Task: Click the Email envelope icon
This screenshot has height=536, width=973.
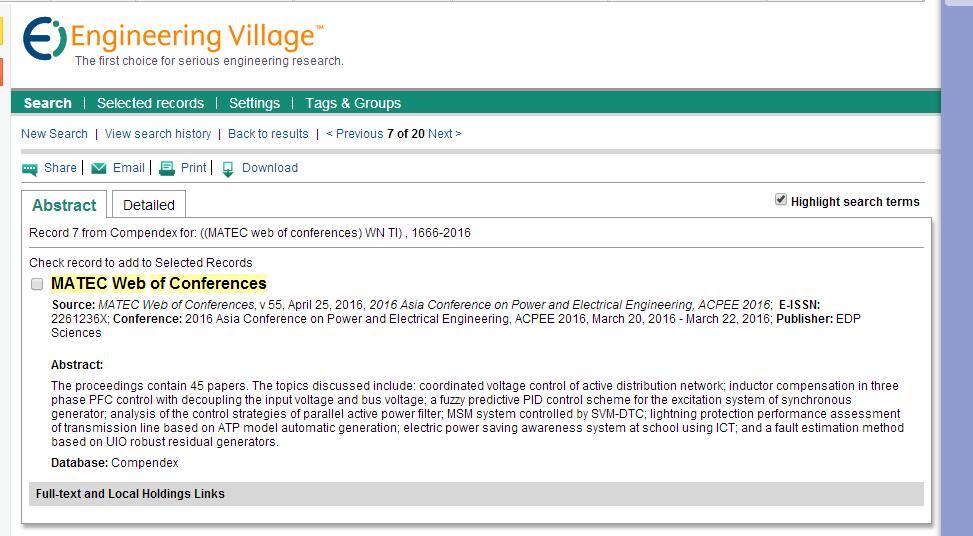Action: [x=99, y=168]
